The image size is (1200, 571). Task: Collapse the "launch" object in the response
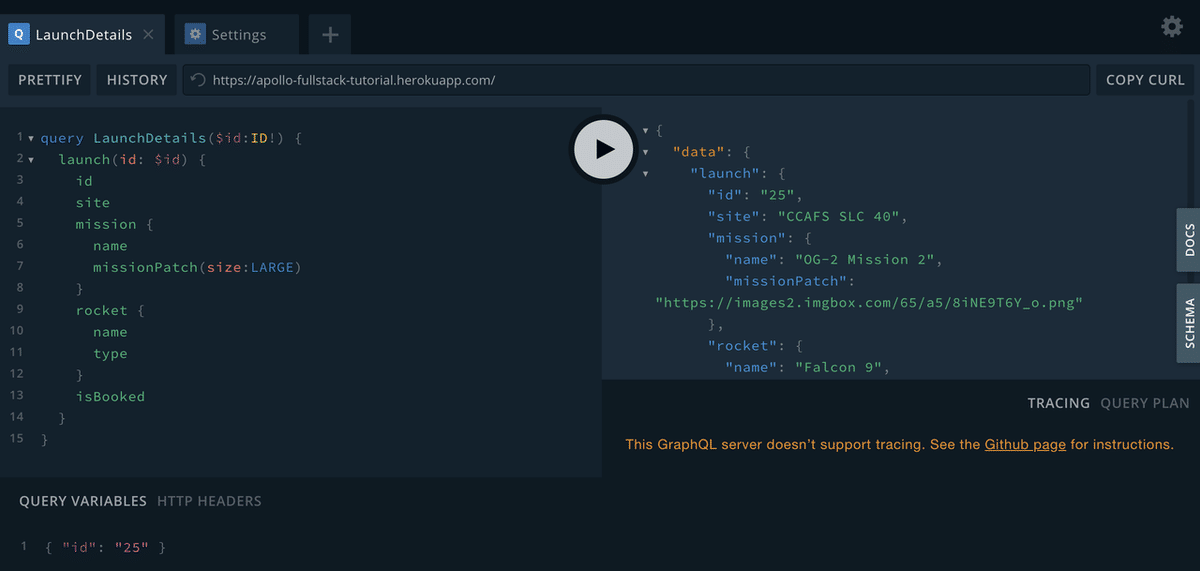[645, 174]
